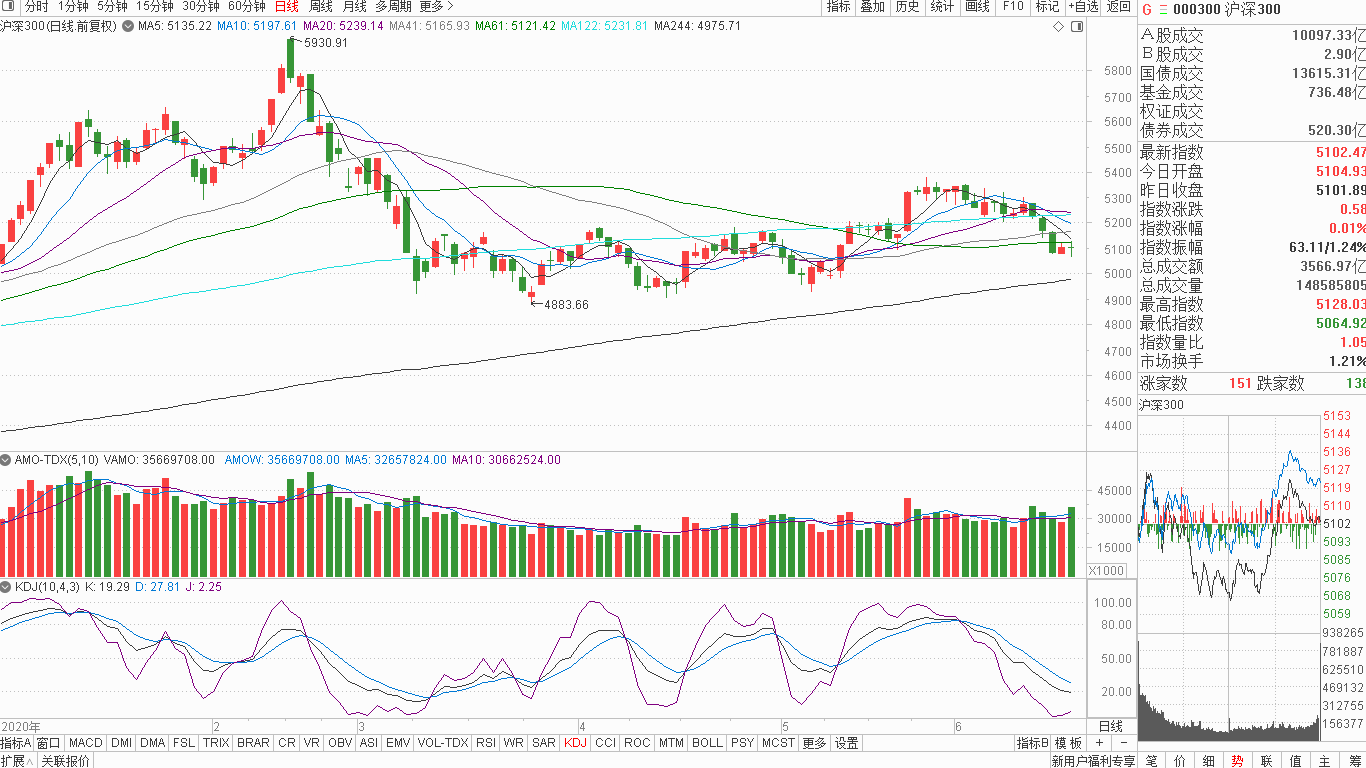Click the 标记 mark button

[1047, 7]
